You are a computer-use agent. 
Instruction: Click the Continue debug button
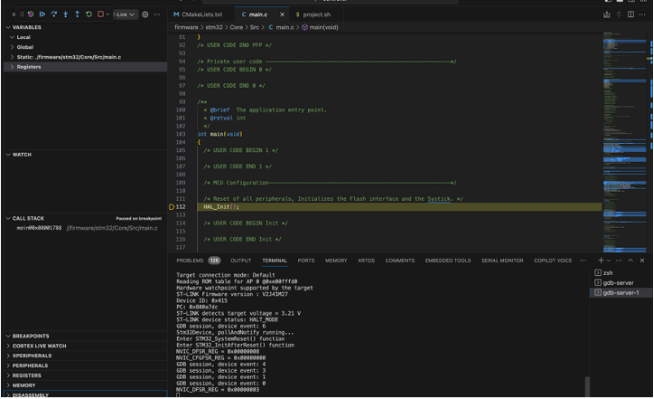point(42,14)
